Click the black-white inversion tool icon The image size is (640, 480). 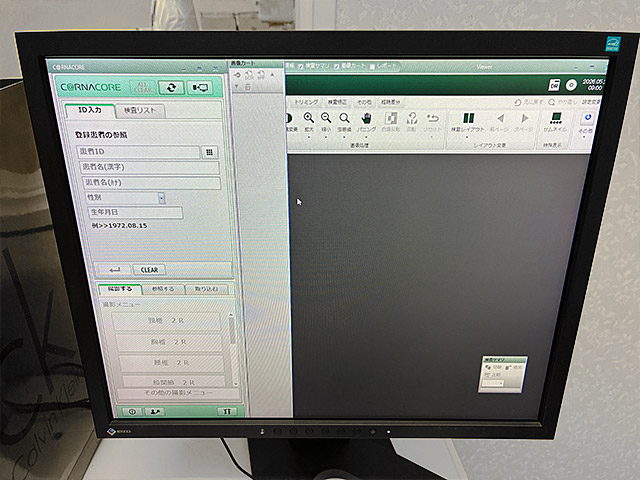pos(391,118)
